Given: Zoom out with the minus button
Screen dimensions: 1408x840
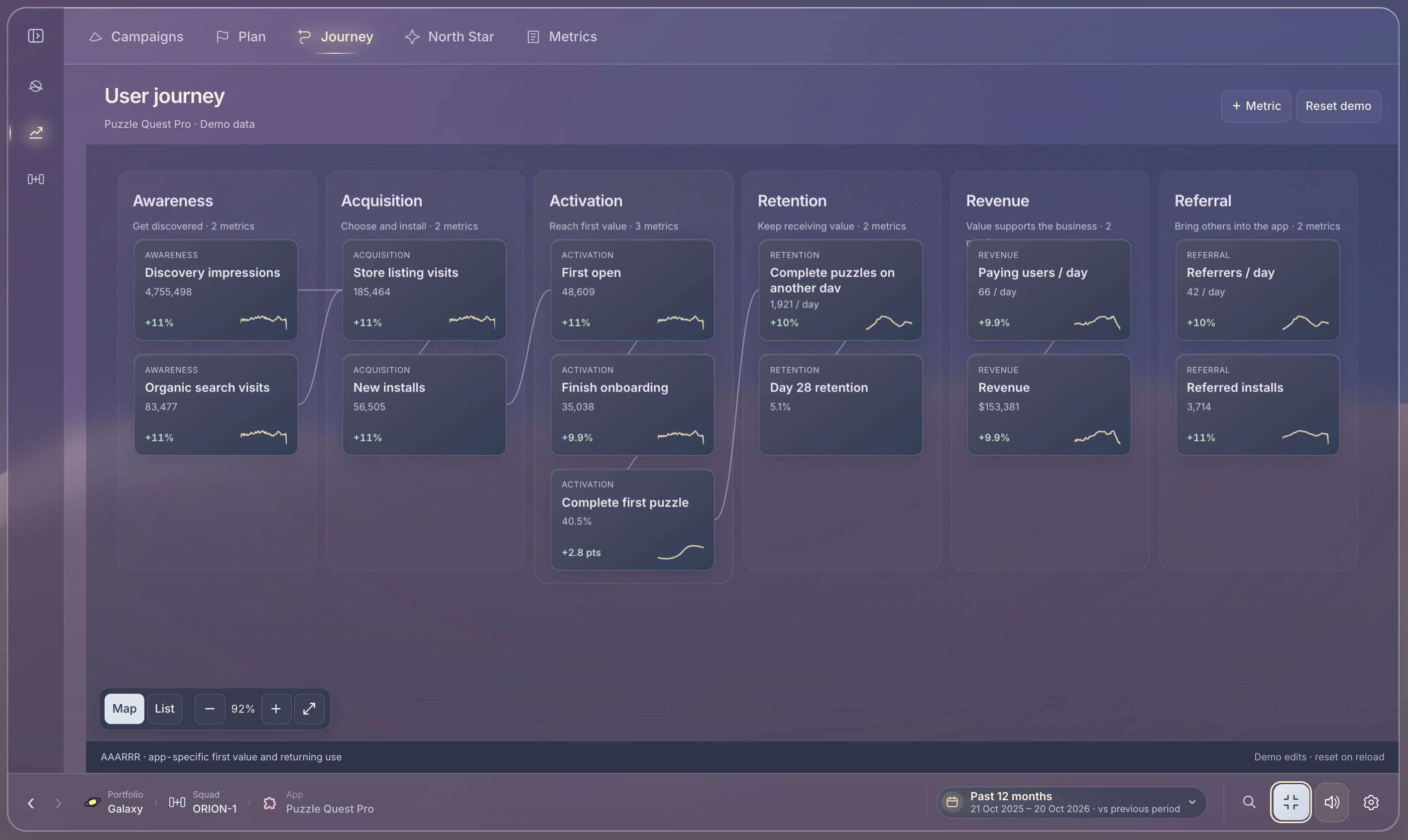Looking at the screenshot, I should (210, 709).
